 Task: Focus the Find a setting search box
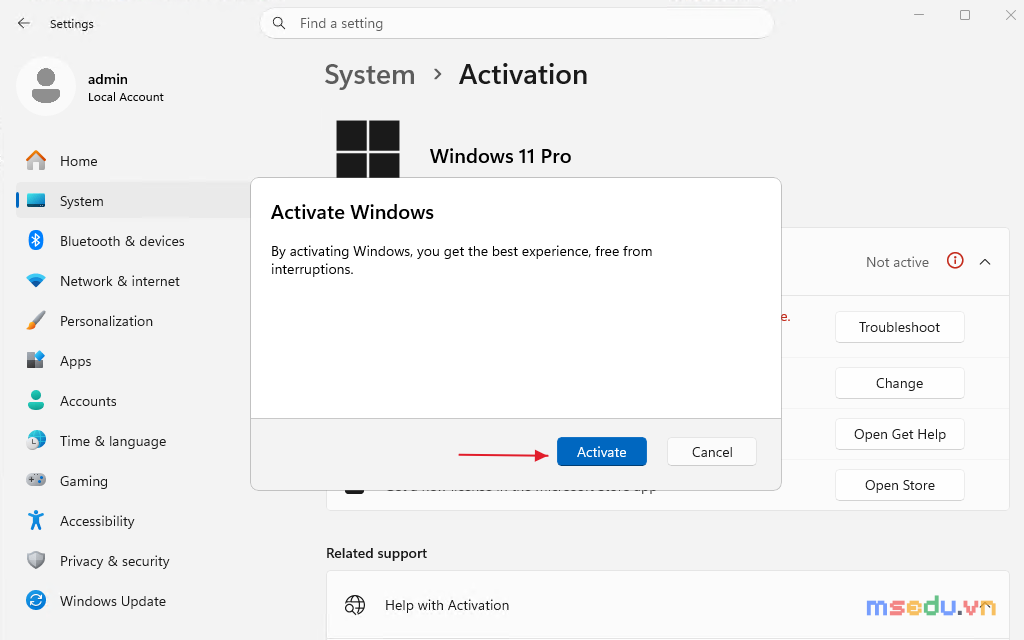point(517,24)
